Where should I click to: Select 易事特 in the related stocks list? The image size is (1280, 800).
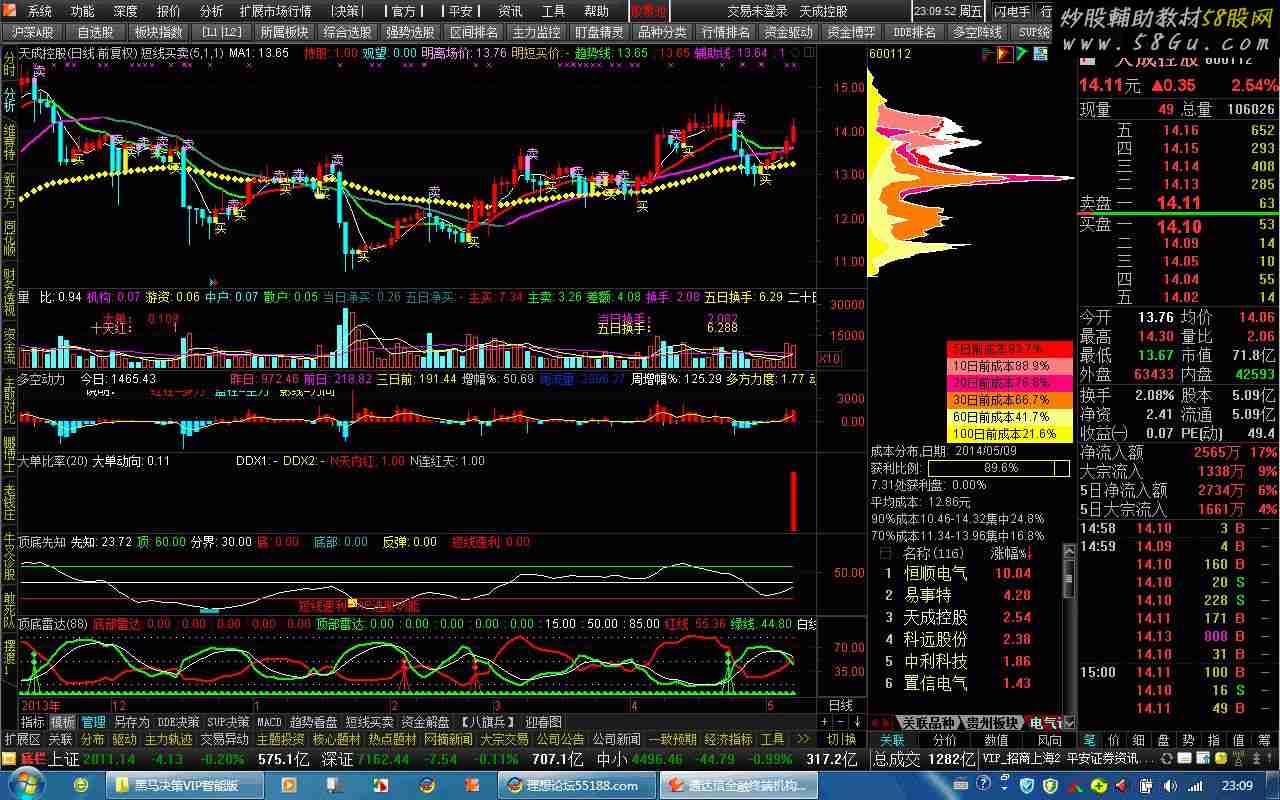point(928,596)
